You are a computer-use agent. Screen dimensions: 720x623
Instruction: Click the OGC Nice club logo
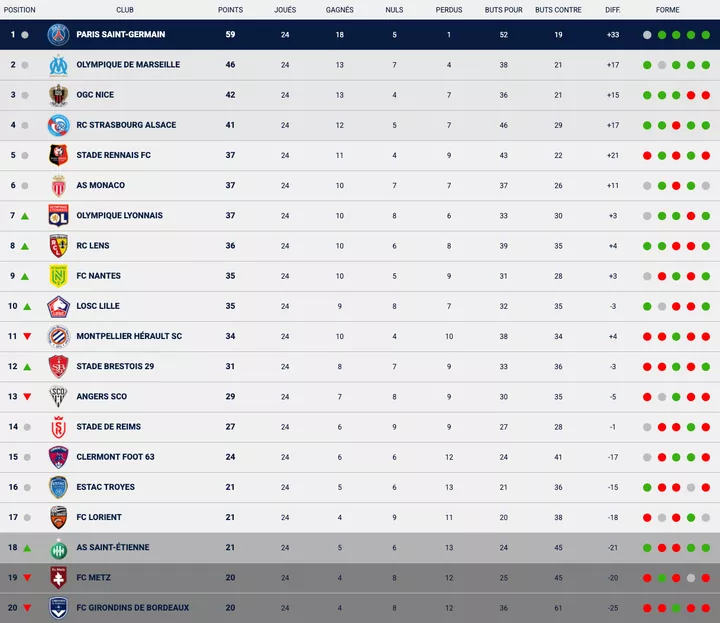[x=58, y=95]
